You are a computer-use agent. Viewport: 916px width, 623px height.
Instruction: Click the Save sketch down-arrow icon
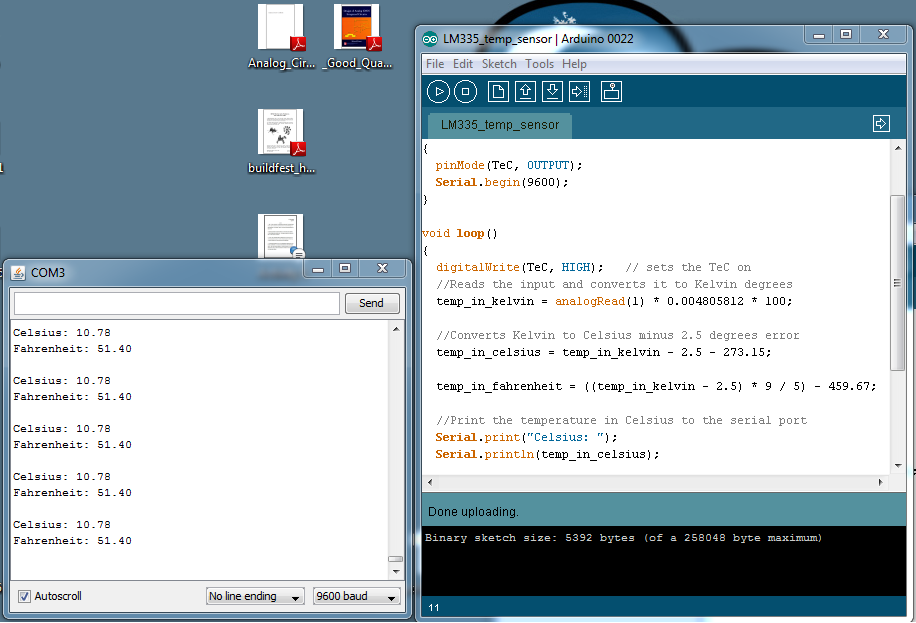[x=552, y=92]
